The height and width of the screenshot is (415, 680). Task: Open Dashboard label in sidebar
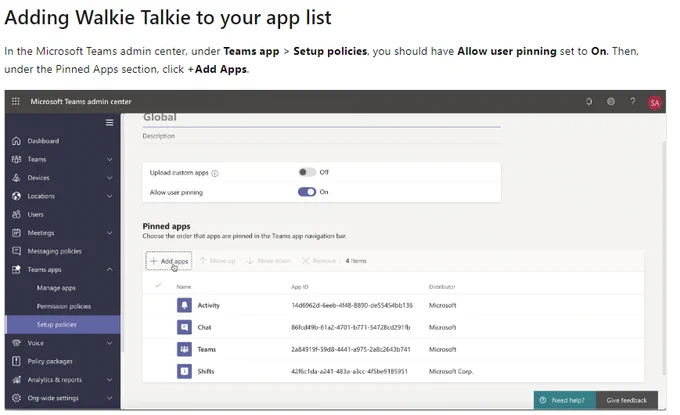(43, 141)
